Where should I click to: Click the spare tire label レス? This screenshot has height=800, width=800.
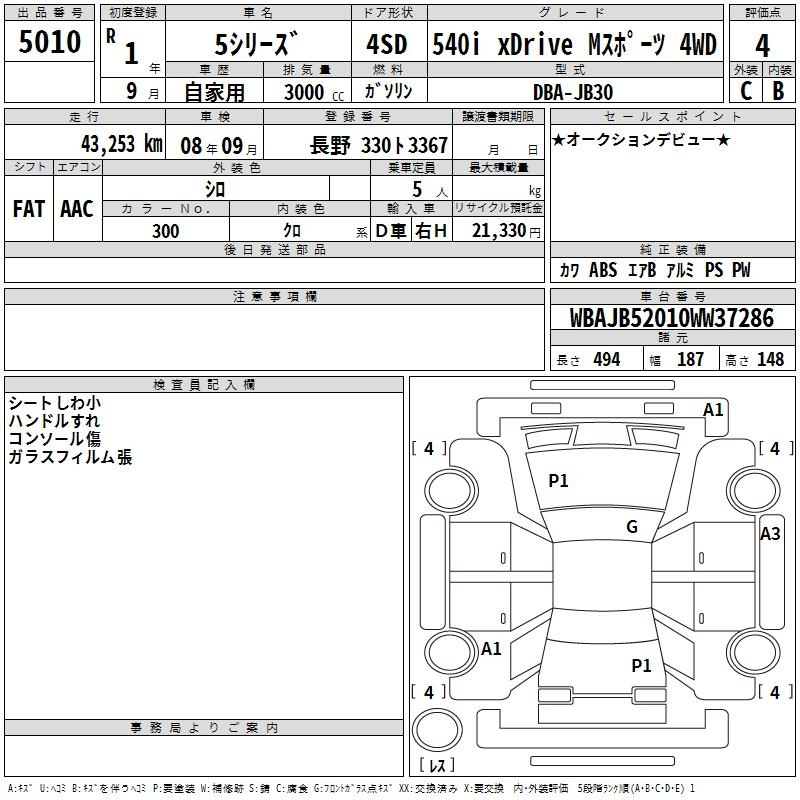tap(437, 765)
